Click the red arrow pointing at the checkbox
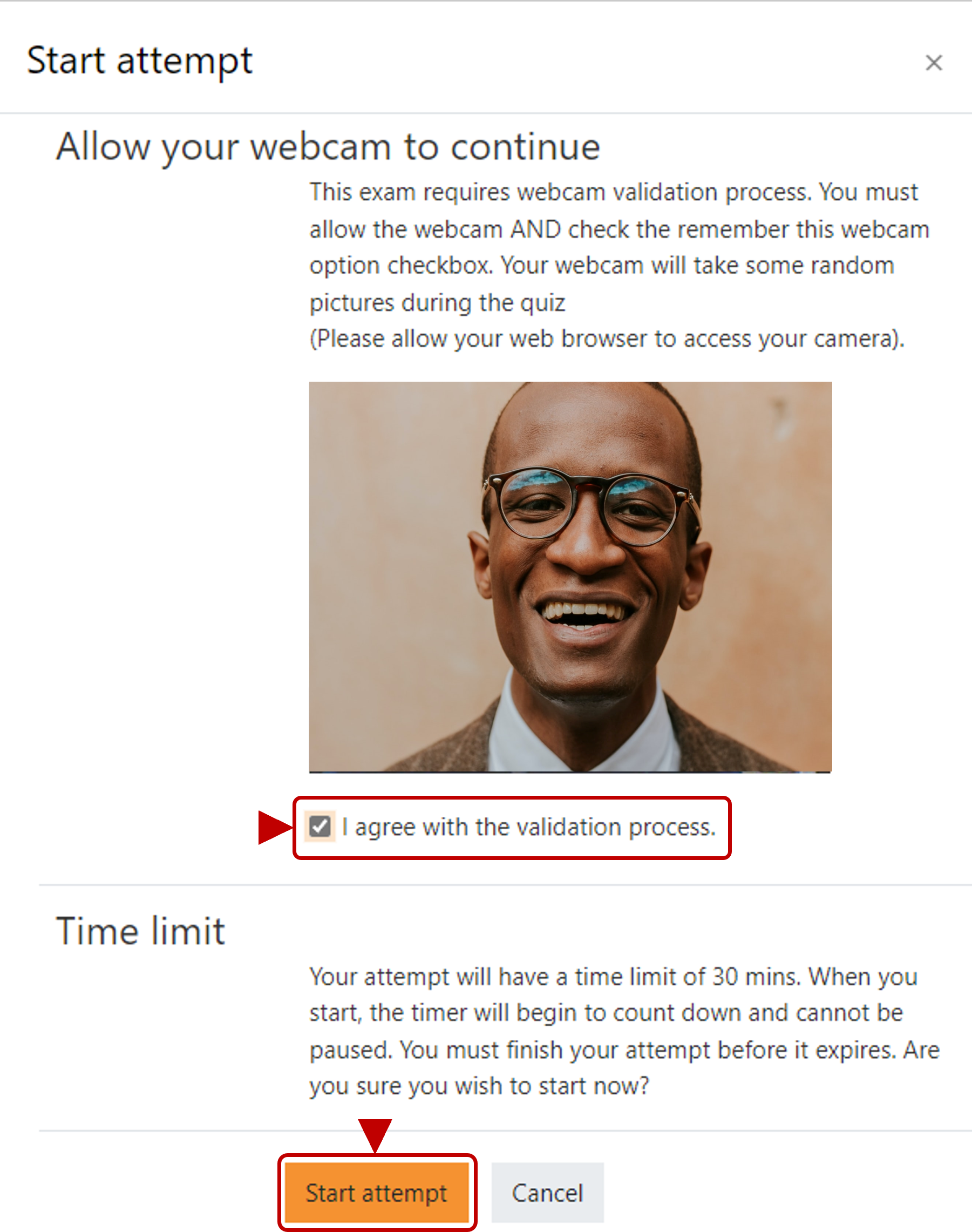The image size is (972, 1232). [275, 827]
